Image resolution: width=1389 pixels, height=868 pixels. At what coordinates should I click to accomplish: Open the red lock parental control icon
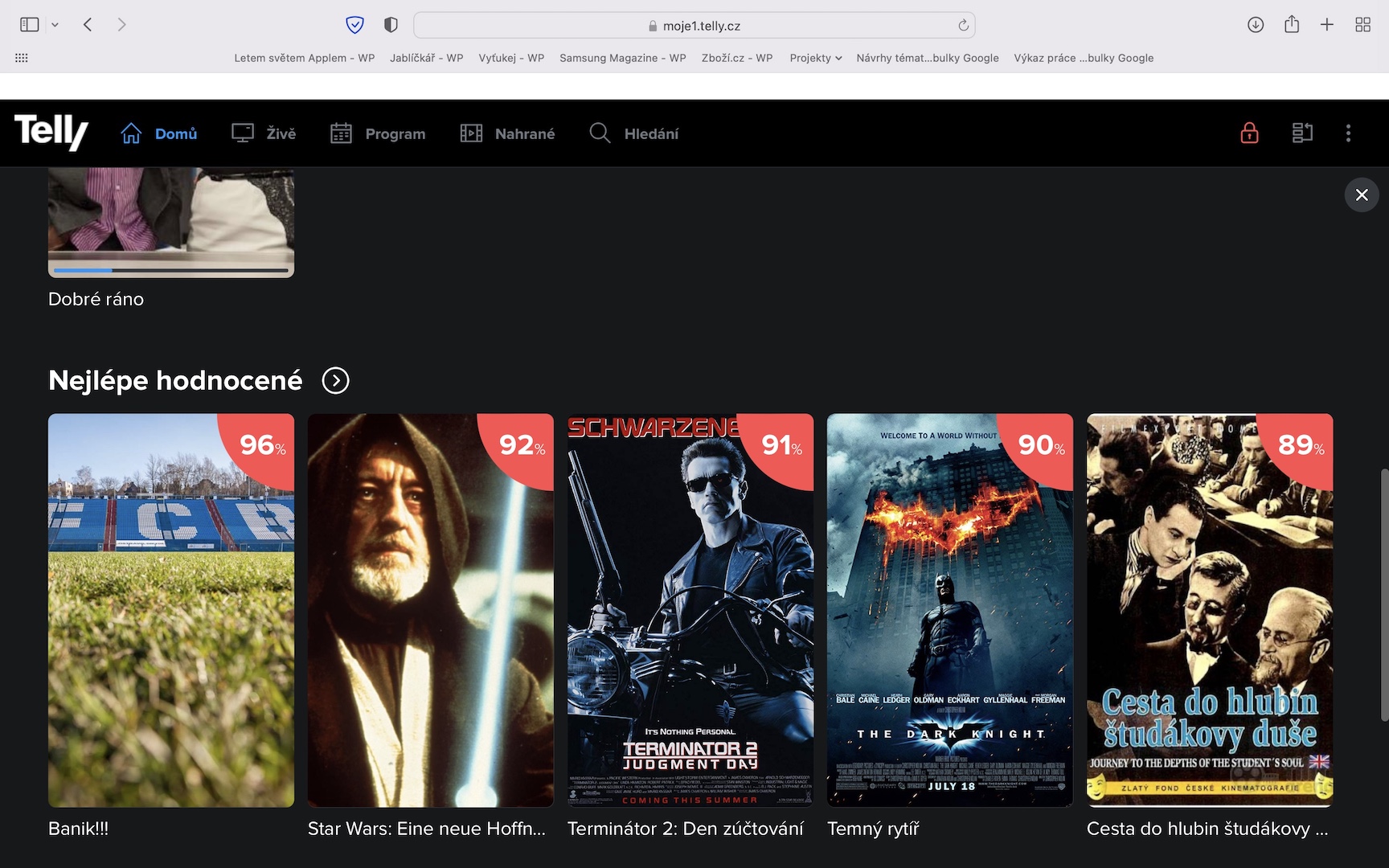(x=1249, y=133)
